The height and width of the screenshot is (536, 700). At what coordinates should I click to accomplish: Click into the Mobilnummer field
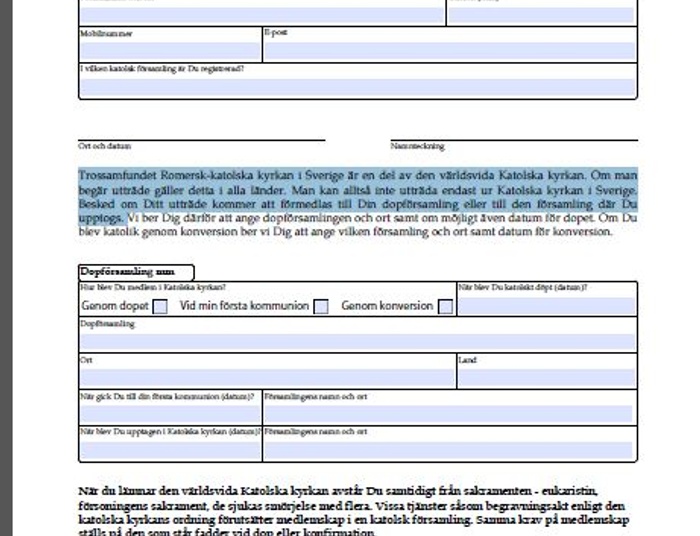pos(169,50)
